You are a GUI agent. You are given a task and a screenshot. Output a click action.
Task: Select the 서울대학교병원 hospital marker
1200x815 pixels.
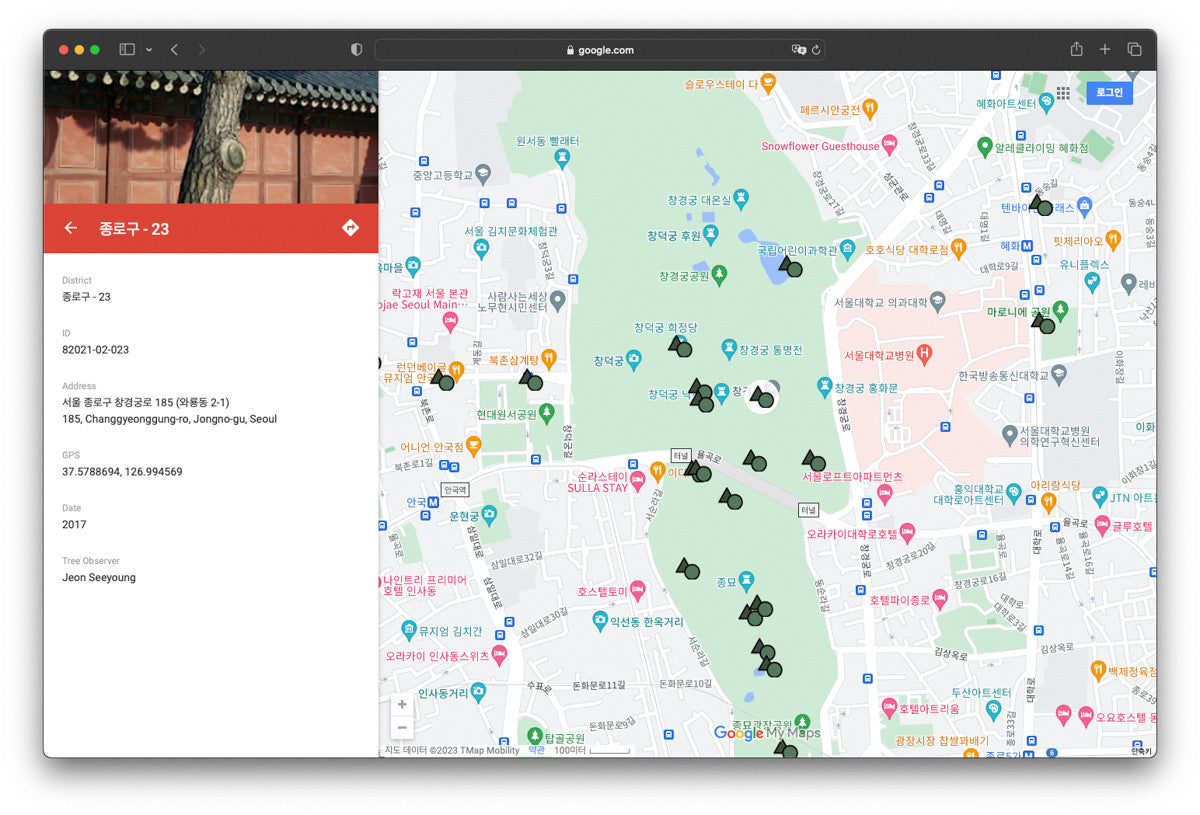[925, 354]
